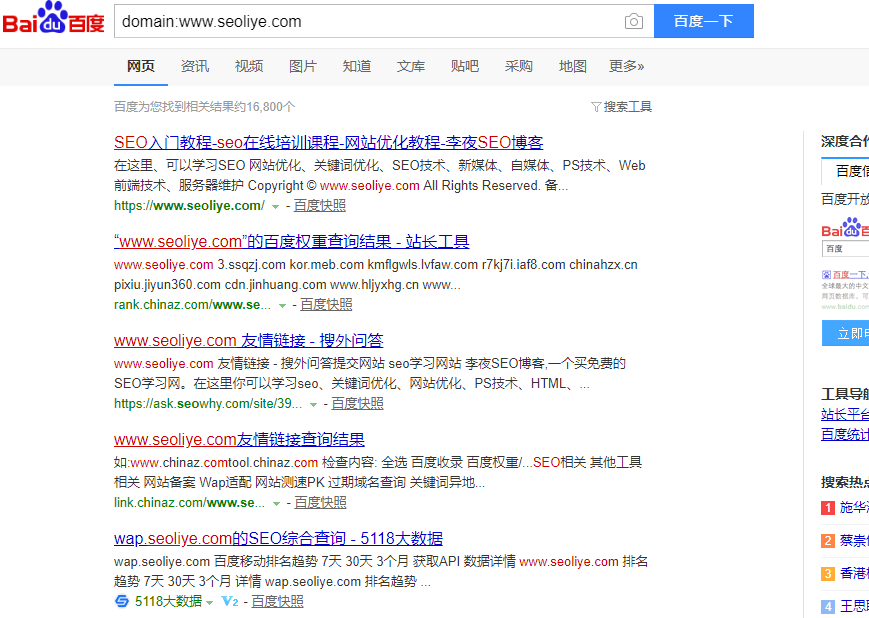Click hot search rank 3 badge
The image size is (869, 618).
pyautogui.click(x=828, y=574)
